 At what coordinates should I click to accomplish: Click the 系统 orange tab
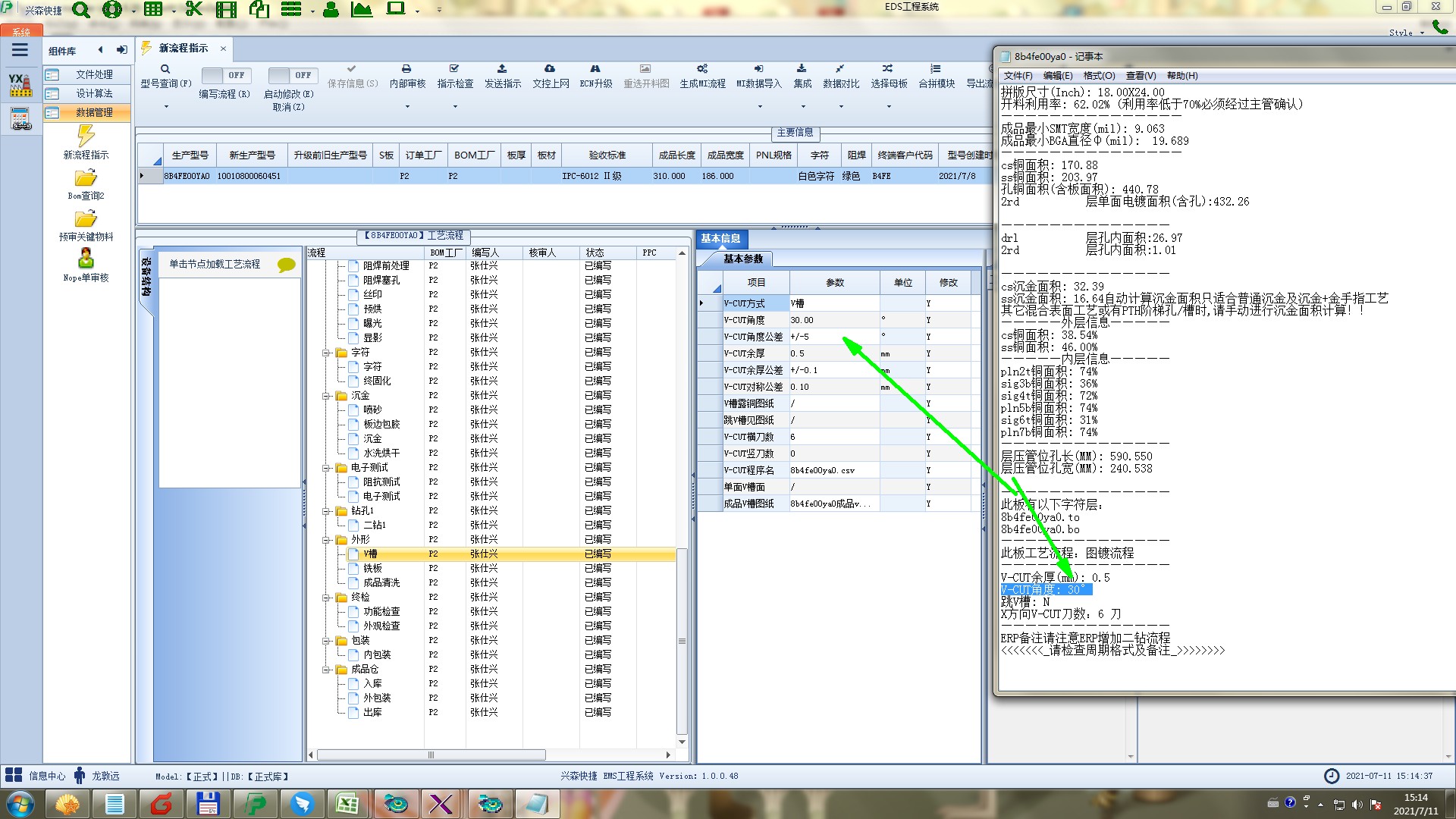[21, 32]
